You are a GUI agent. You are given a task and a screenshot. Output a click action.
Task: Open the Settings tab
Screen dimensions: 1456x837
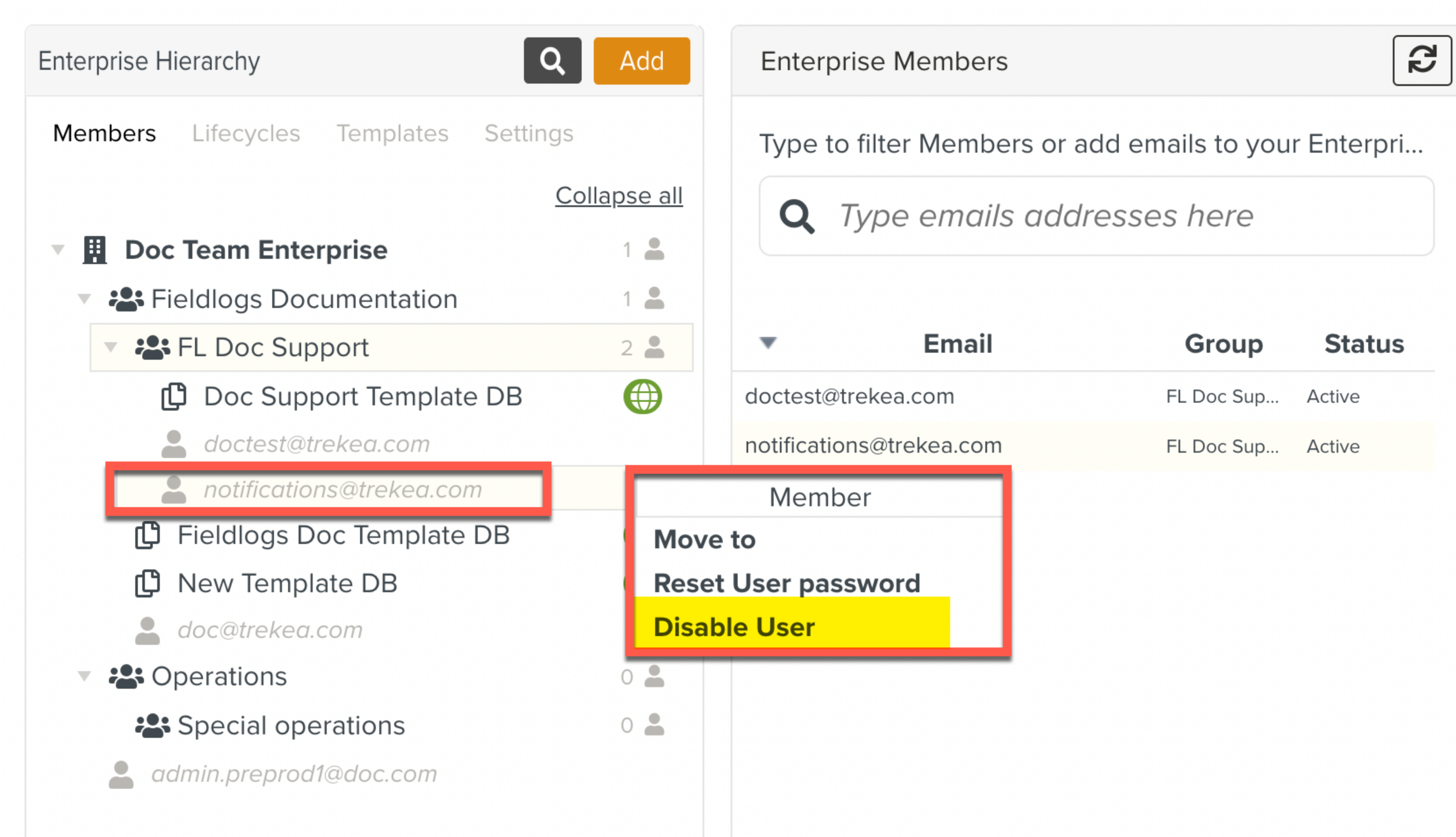click(x=529, y=133)
